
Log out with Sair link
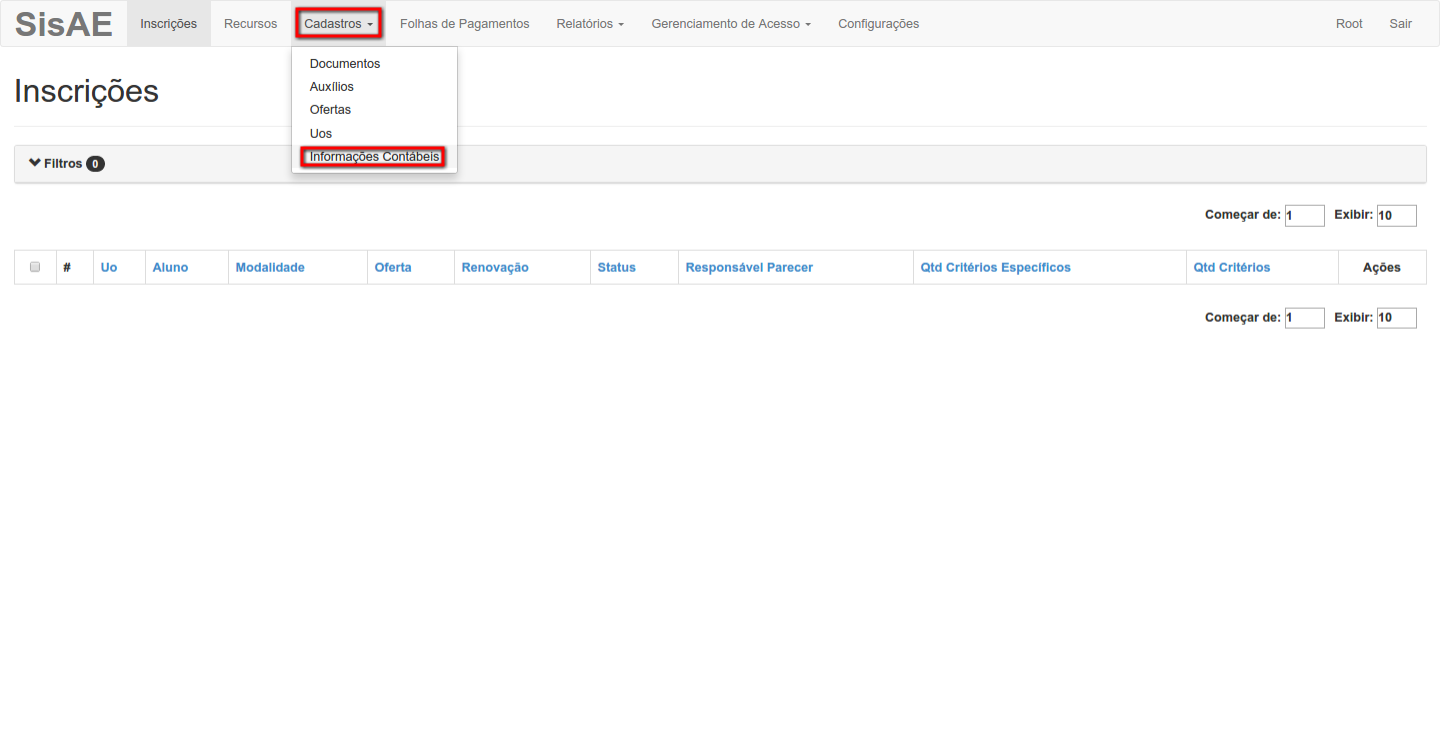point(1401,24)
